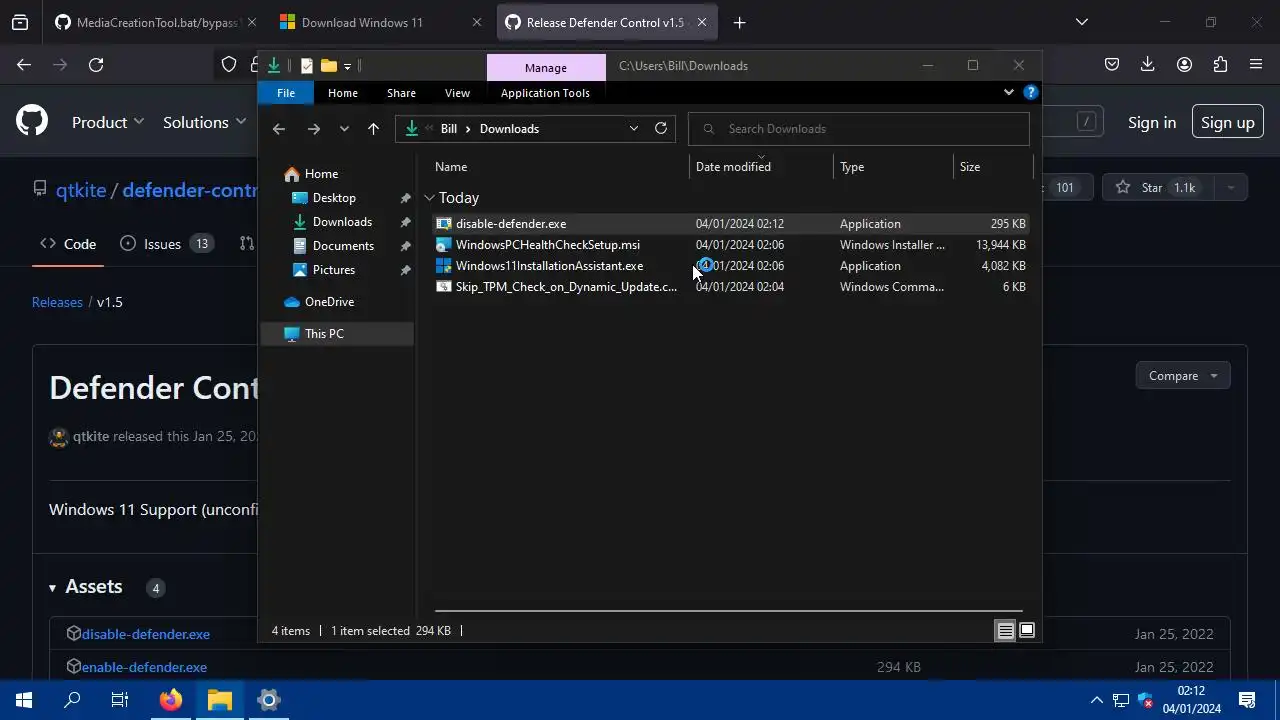This screenshot has width=1280, height=720.
Task: Refresh the Downloads folder view
Action: coord(661,128)
